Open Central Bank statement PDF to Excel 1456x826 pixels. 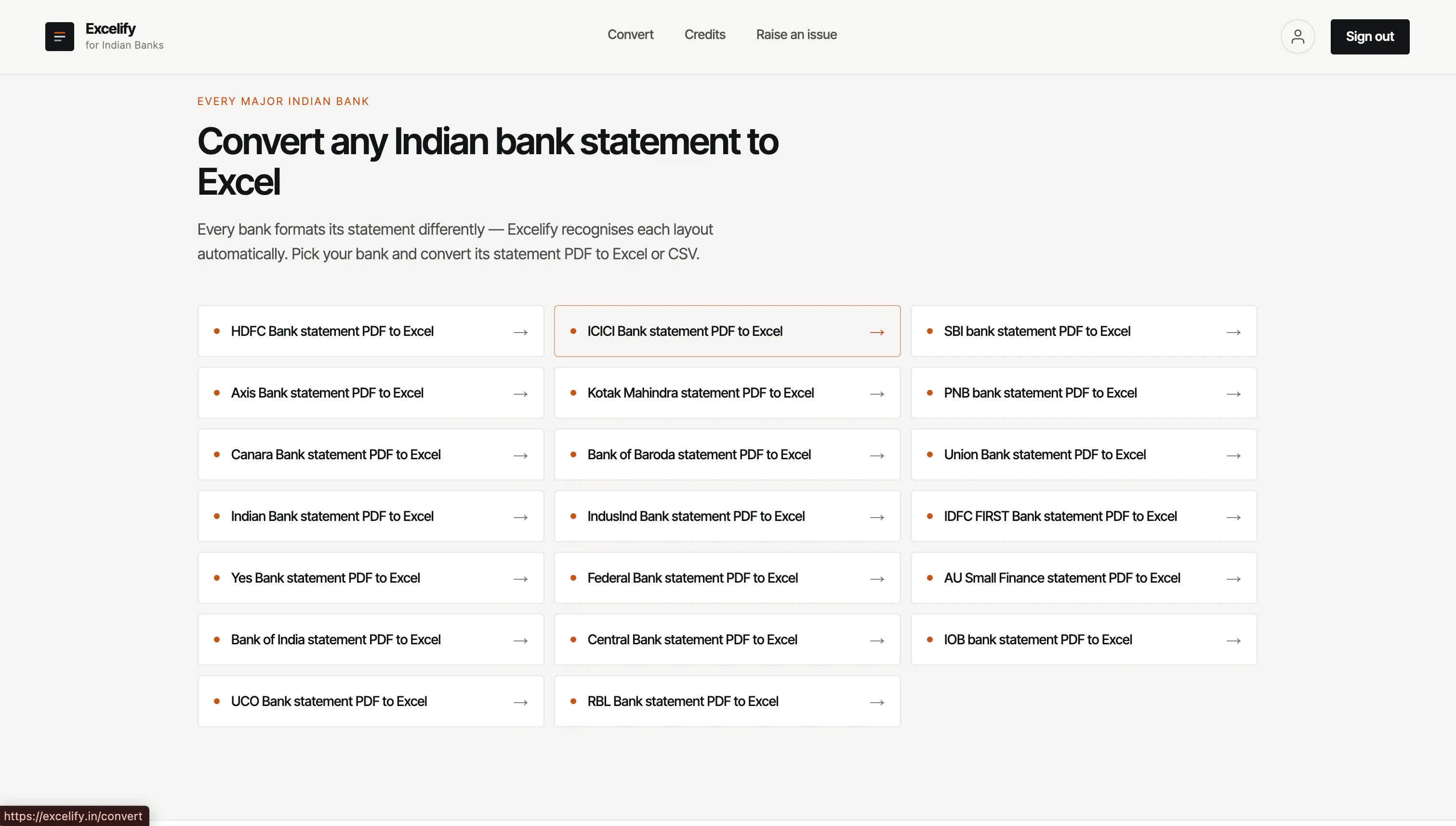(x=727, y=639)
